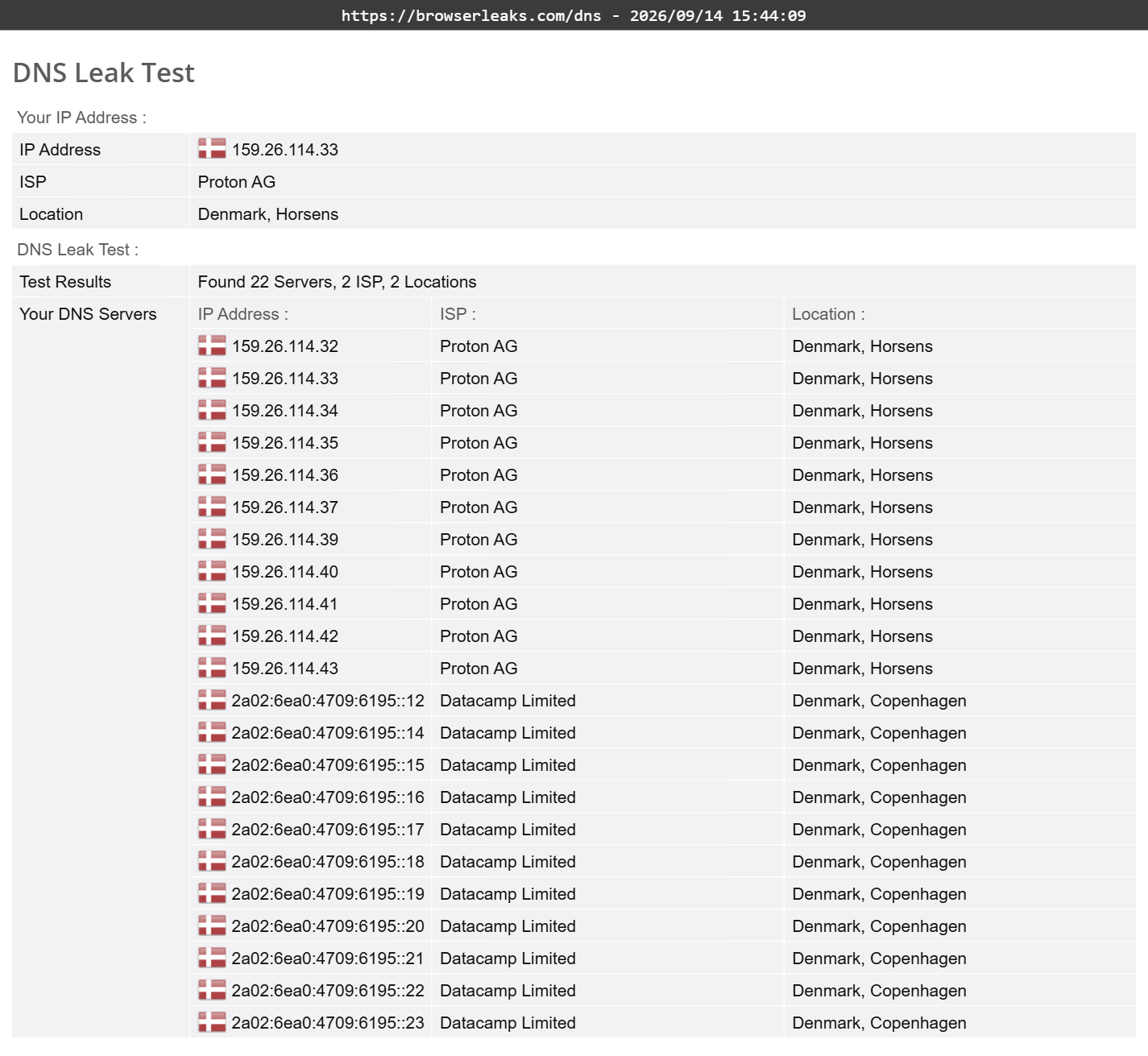
Task: Click the flag icon next to 159.26.114.37
Action: point(212,506)
